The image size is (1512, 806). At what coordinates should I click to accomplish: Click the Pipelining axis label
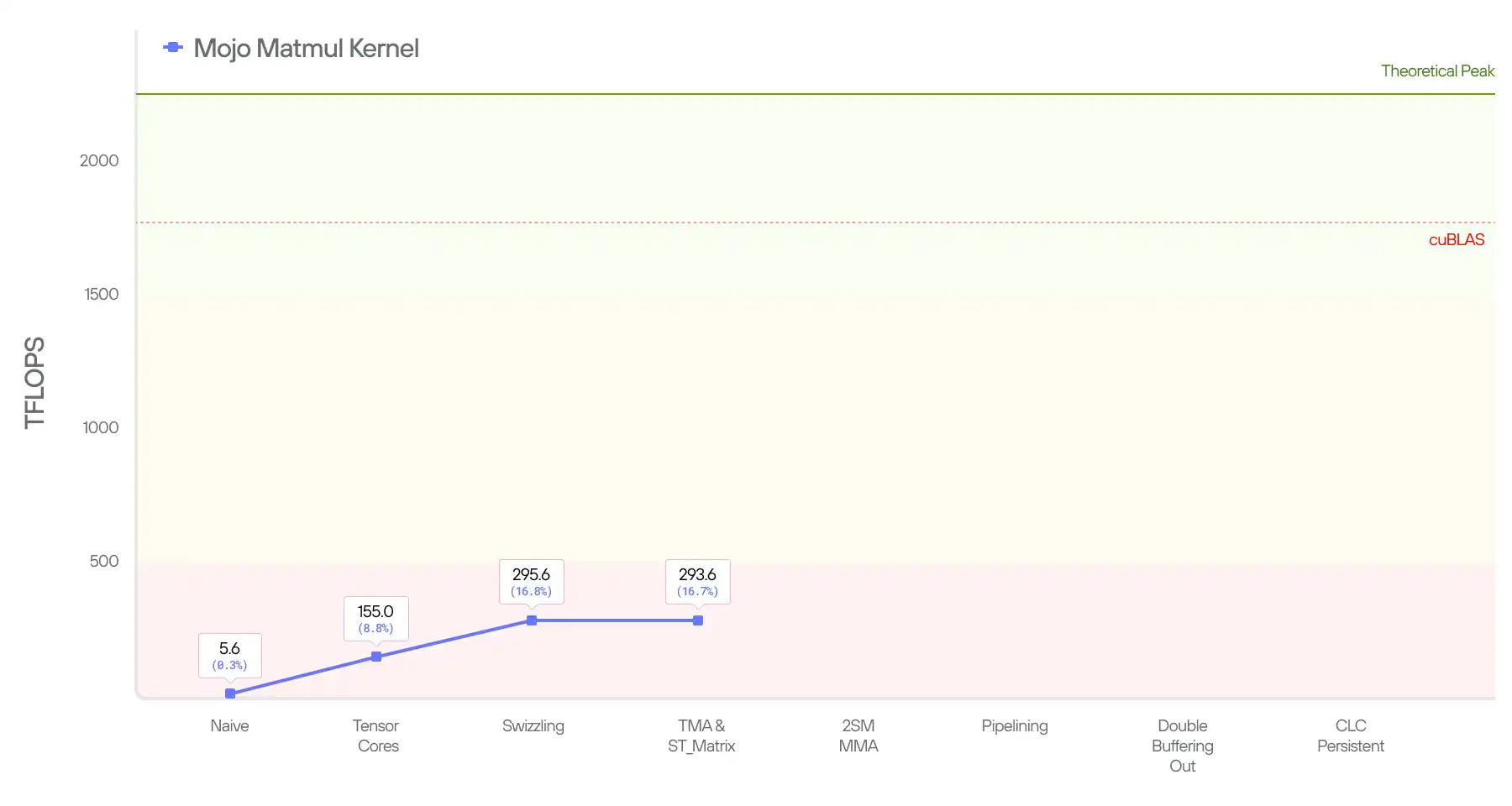click(1015, 726)
